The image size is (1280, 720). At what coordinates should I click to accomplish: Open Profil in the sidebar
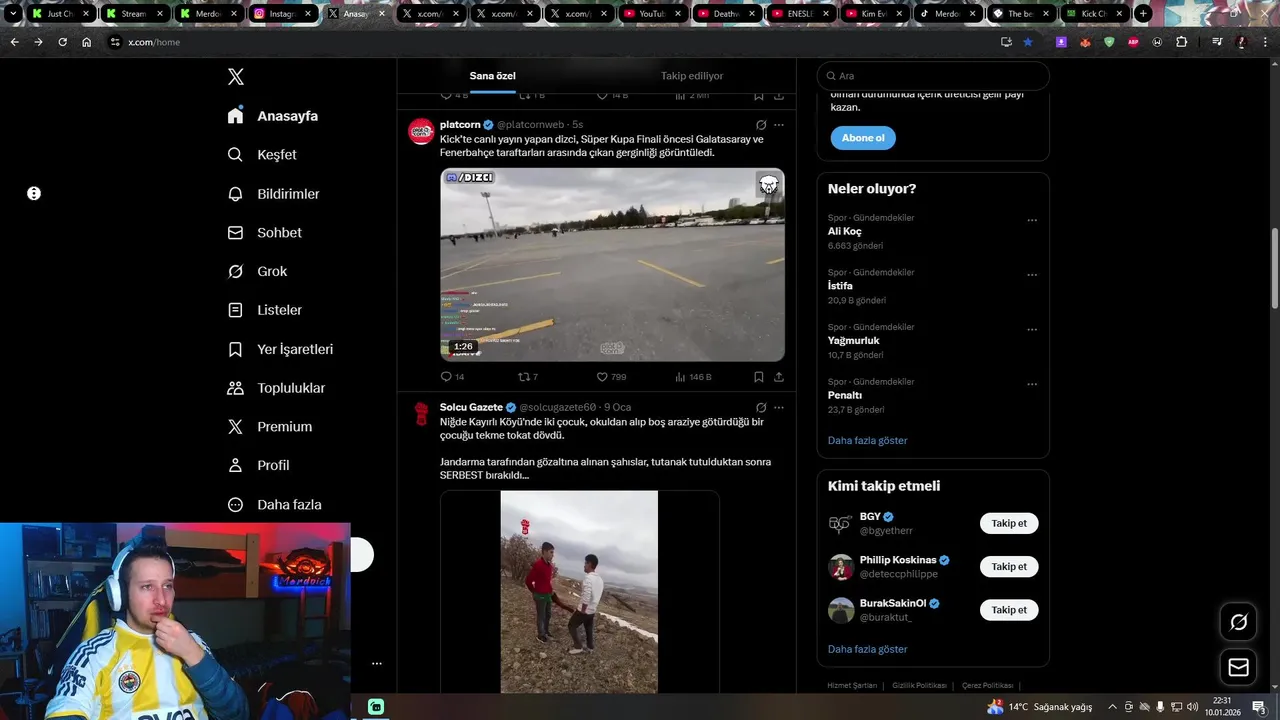pos(258,465)
